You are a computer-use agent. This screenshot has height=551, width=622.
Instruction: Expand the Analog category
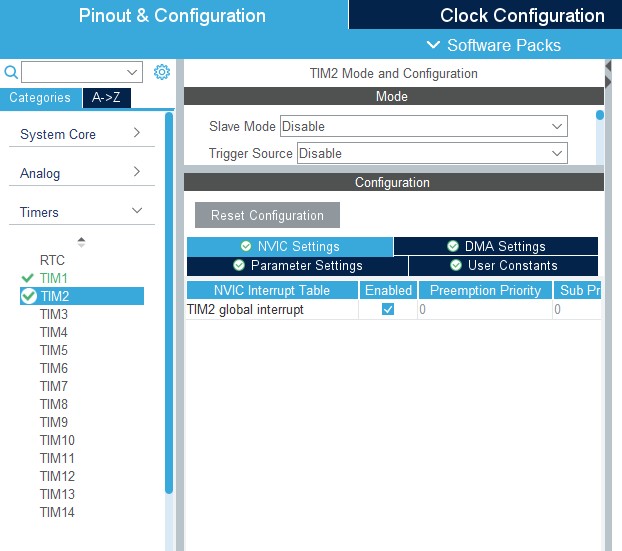[x=82, y=173]
